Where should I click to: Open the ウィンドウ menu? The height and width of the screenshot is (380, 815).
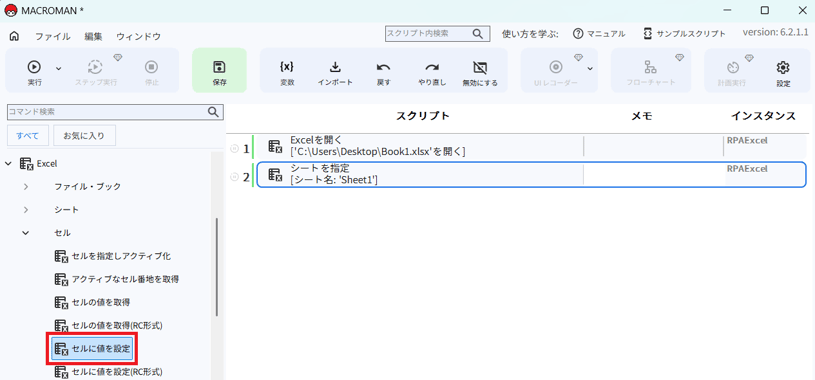pos(138,36)
